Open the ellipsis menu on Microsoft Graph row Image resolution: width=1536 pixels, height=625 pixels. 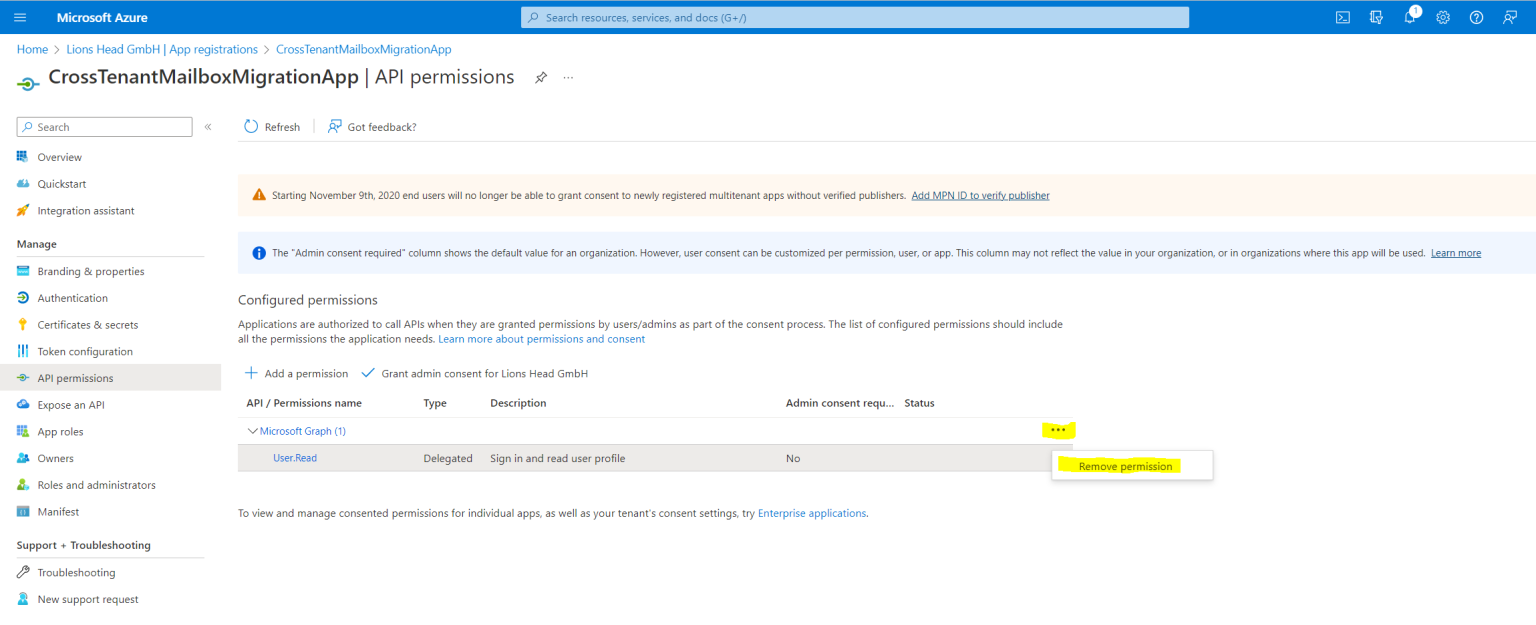coord(1058,430)
